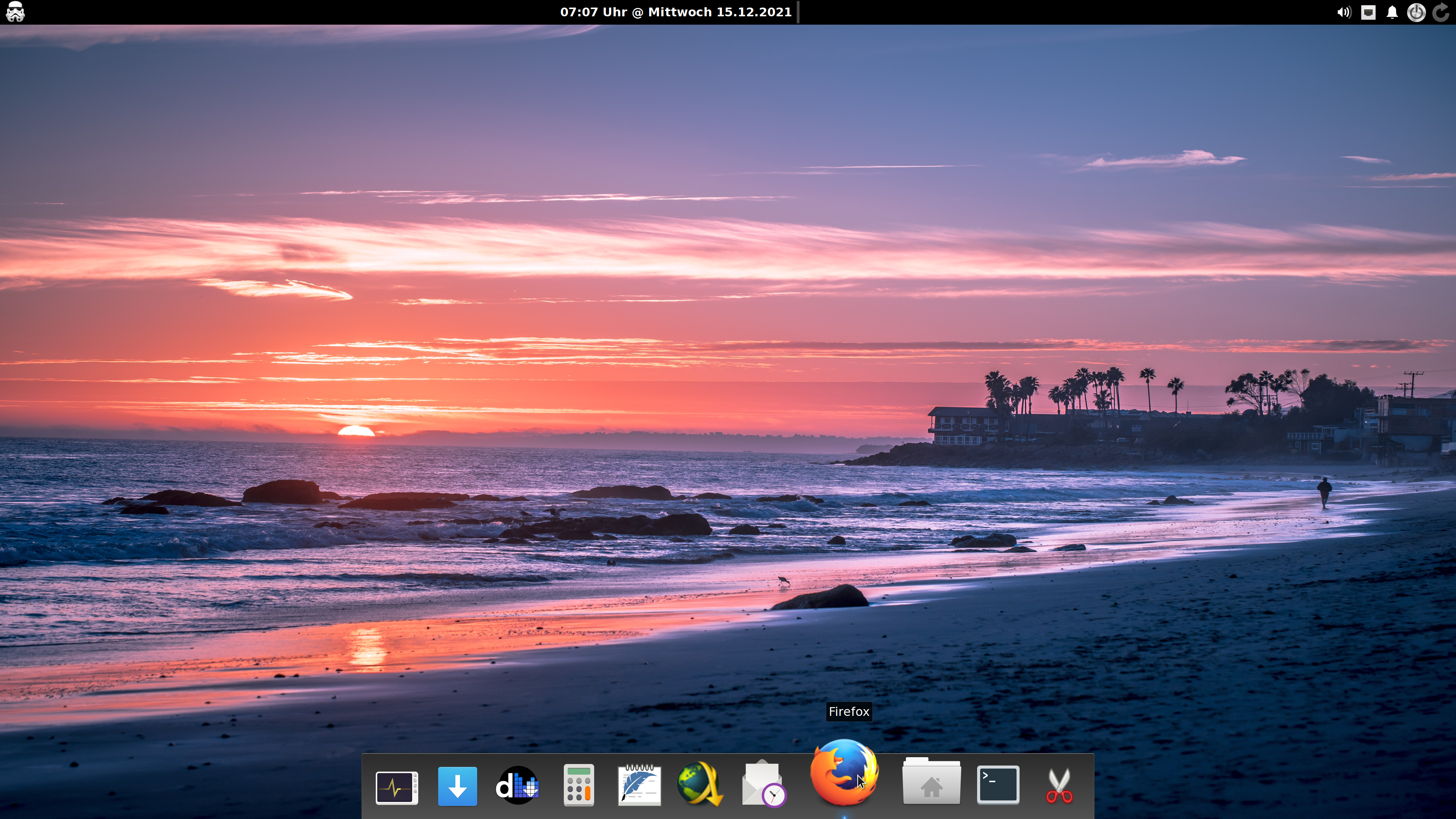The image size is (1456, 819).
Task: Click the Firefox tooltip label
Action: [x=849, y=712]
